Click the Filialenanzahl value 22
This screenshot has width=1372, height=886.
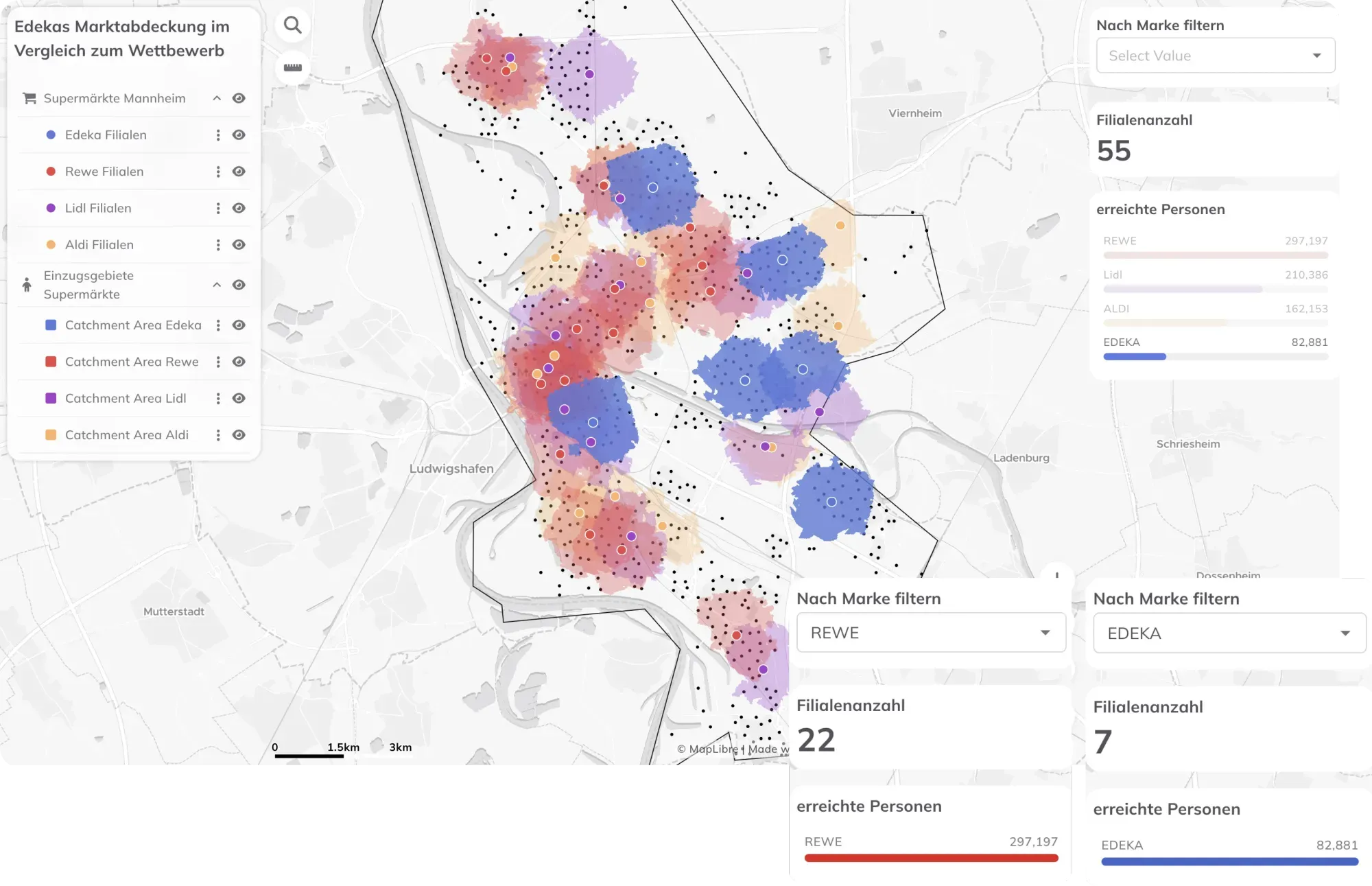tap(816, 741)
